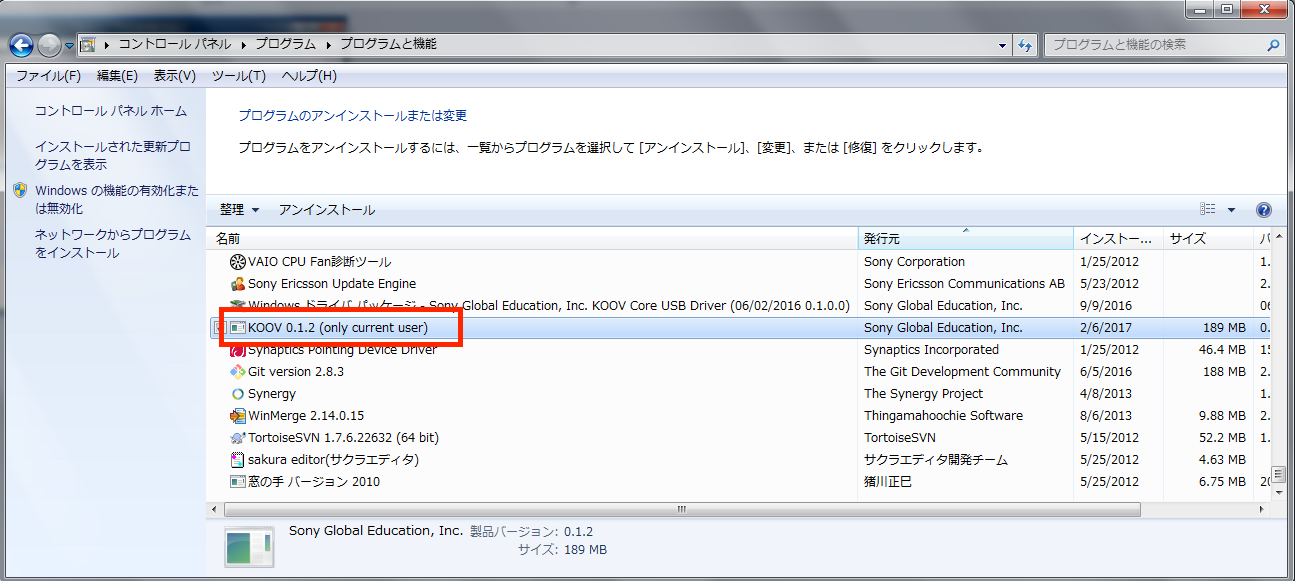Expand the arrow after コントロール パネル breadcrumb
This screenshot has height=581, width=1295.
click(x=243, y=45)
